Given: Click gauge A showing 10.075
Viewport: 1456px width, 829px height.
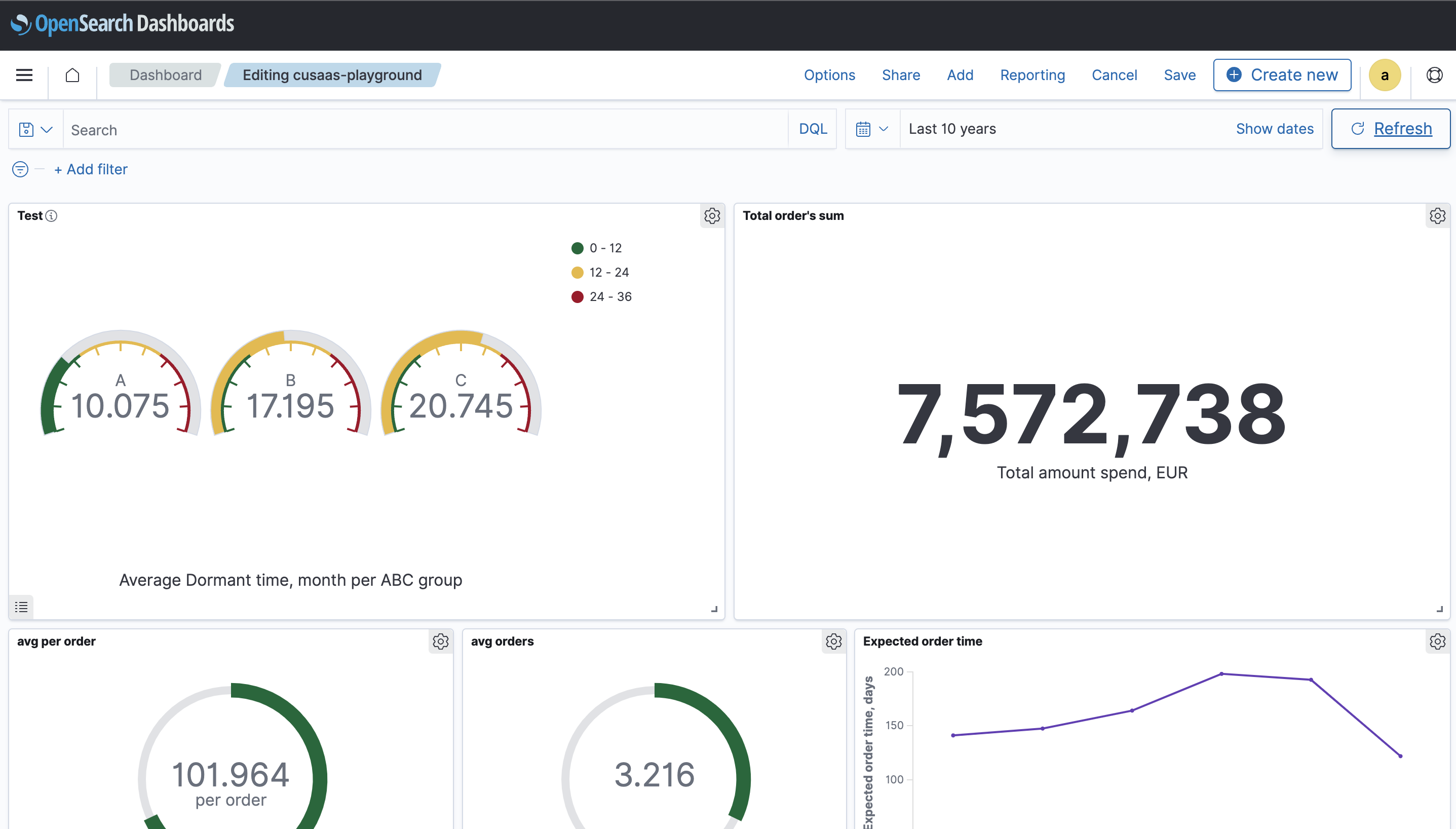Looking at the screenshot, I should pyautogui.click(x=120, y=383).
